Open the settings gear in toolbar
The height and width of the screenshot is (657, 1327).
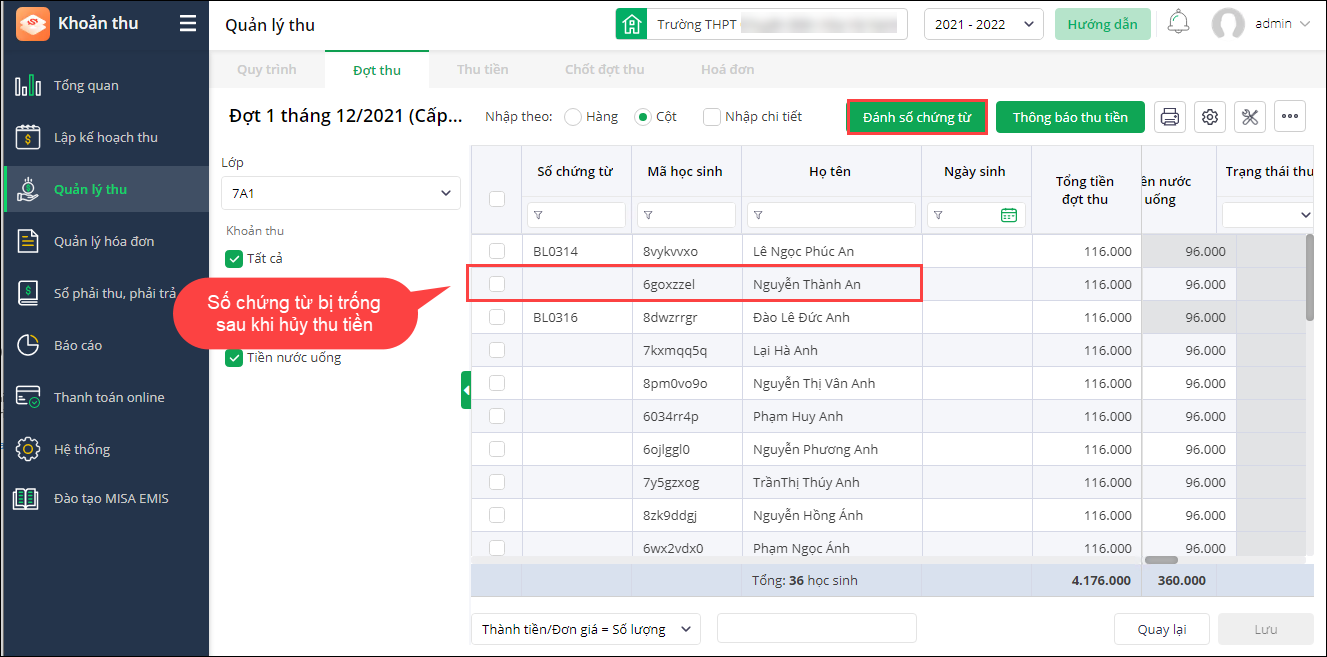click(1210, 117)
